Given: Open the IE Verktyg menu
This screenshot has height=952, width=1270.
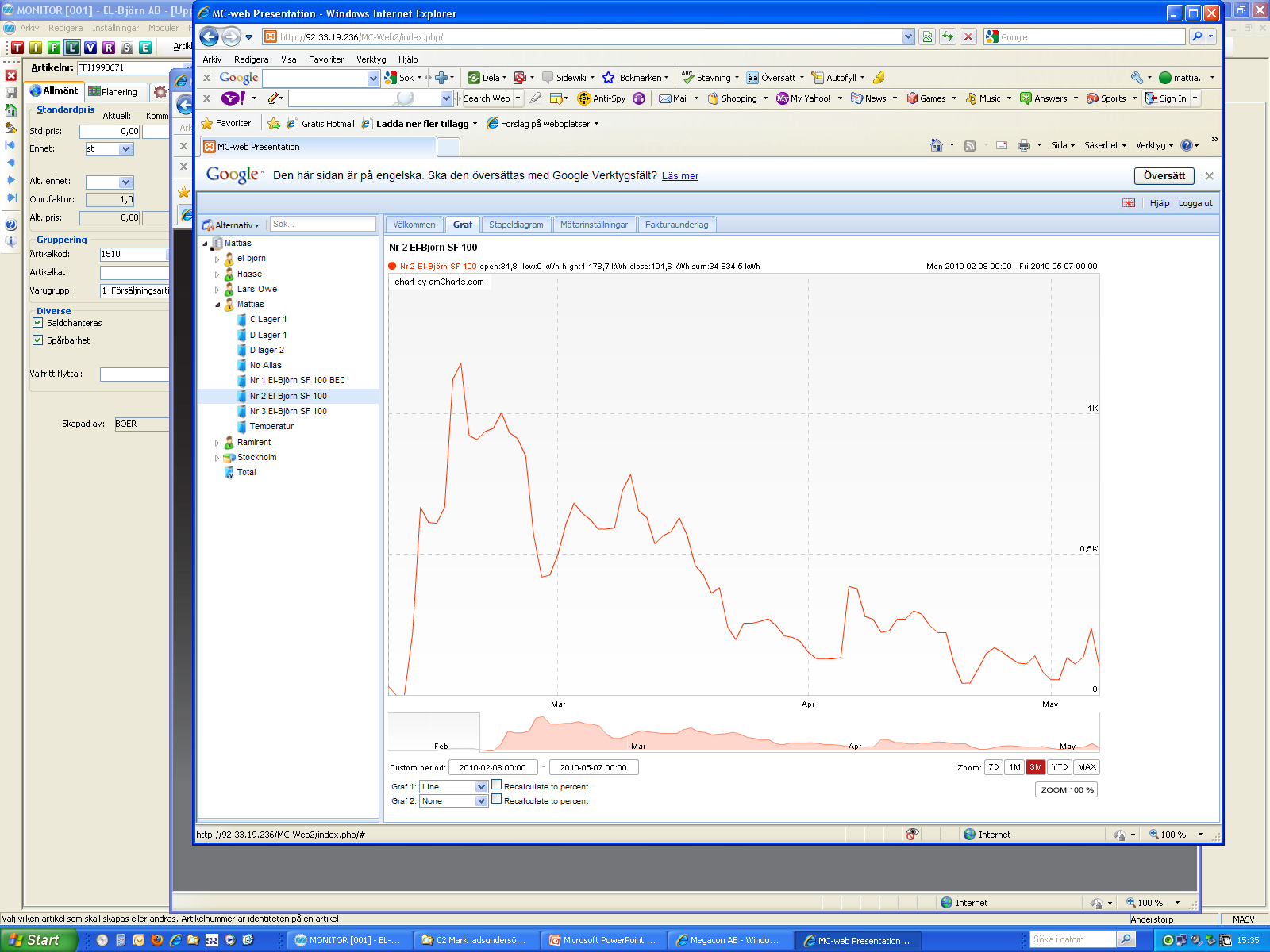Looking at the screenshot, I should (x=371, y=59).
